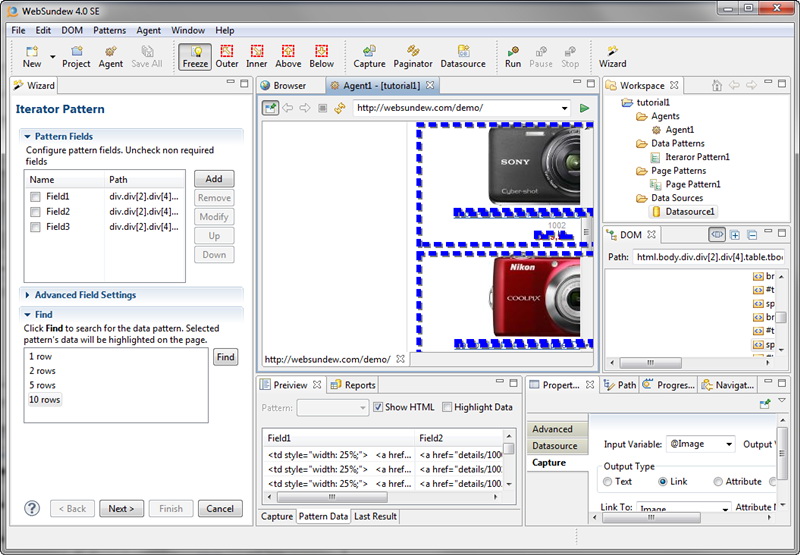Click the Next button in wizard
This screenshot has width=800, height=555.
[x=121, y=508]
